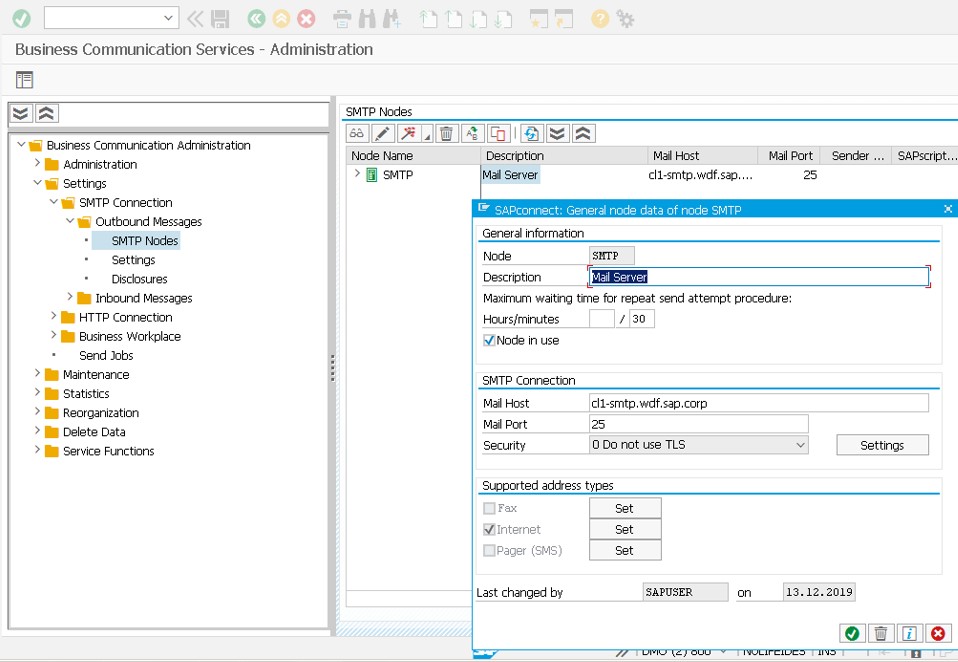The image size is (958, 662).
Task: Open Help via the question mark icon
Action: [600, 19]
